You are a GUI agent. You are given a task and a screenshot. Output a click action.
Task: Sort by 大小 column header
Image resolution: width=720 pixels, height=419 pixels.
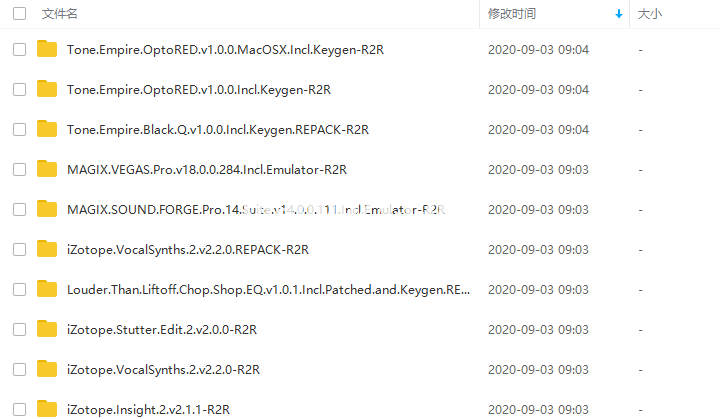(650, 14)
